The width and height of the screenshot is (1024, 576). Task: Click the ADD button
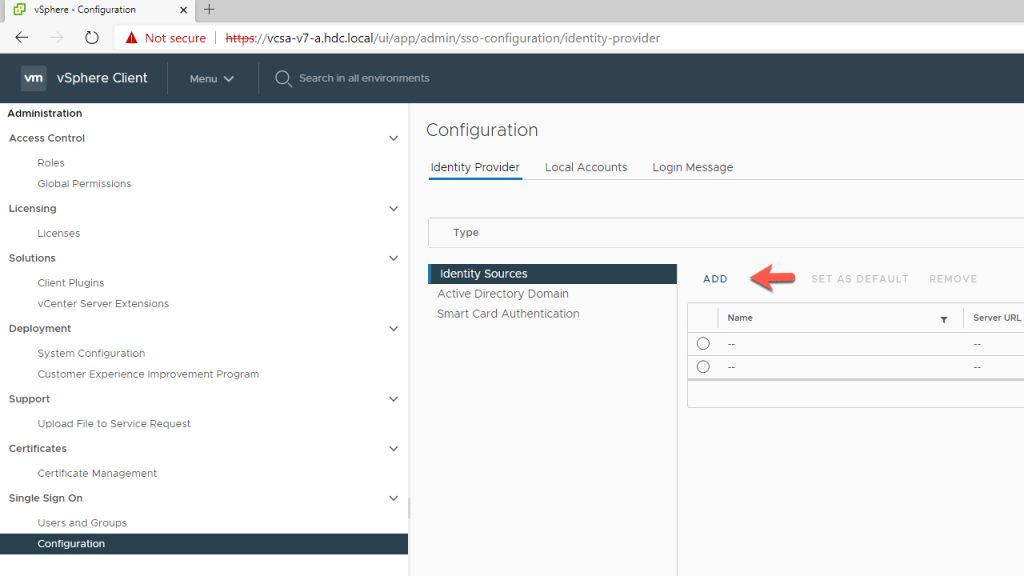coord(715,279)
